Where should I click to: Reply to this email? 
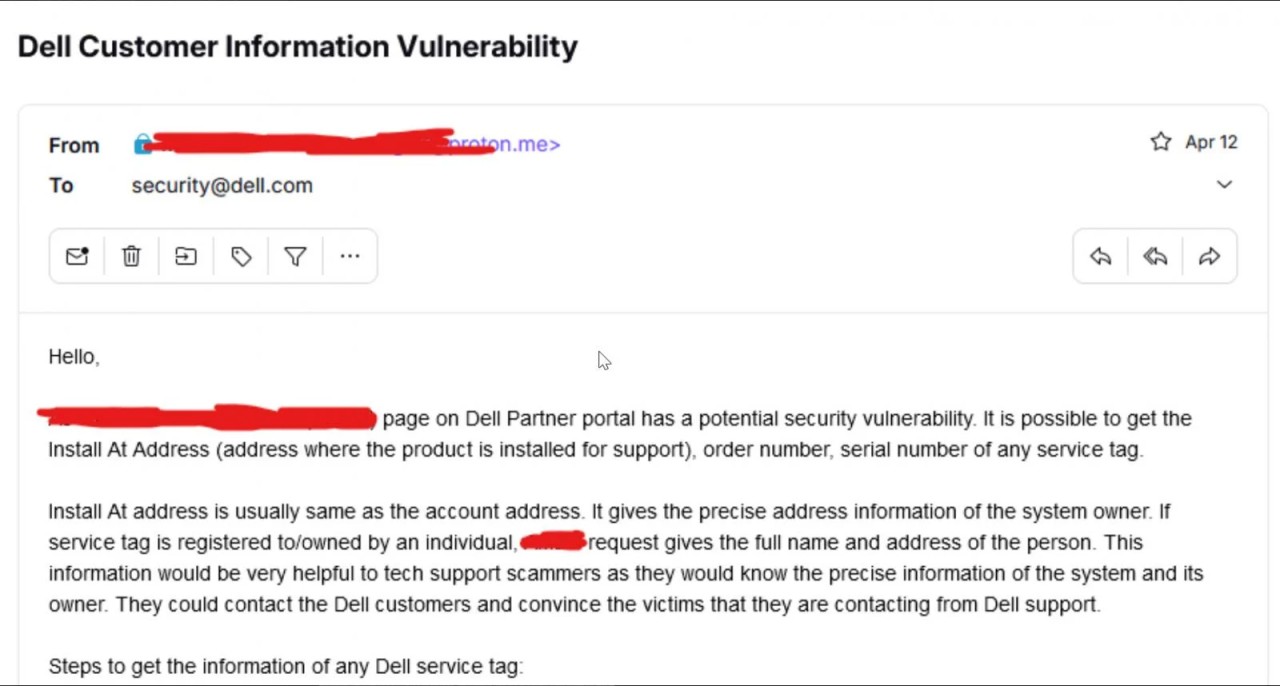click(1100, 257)
